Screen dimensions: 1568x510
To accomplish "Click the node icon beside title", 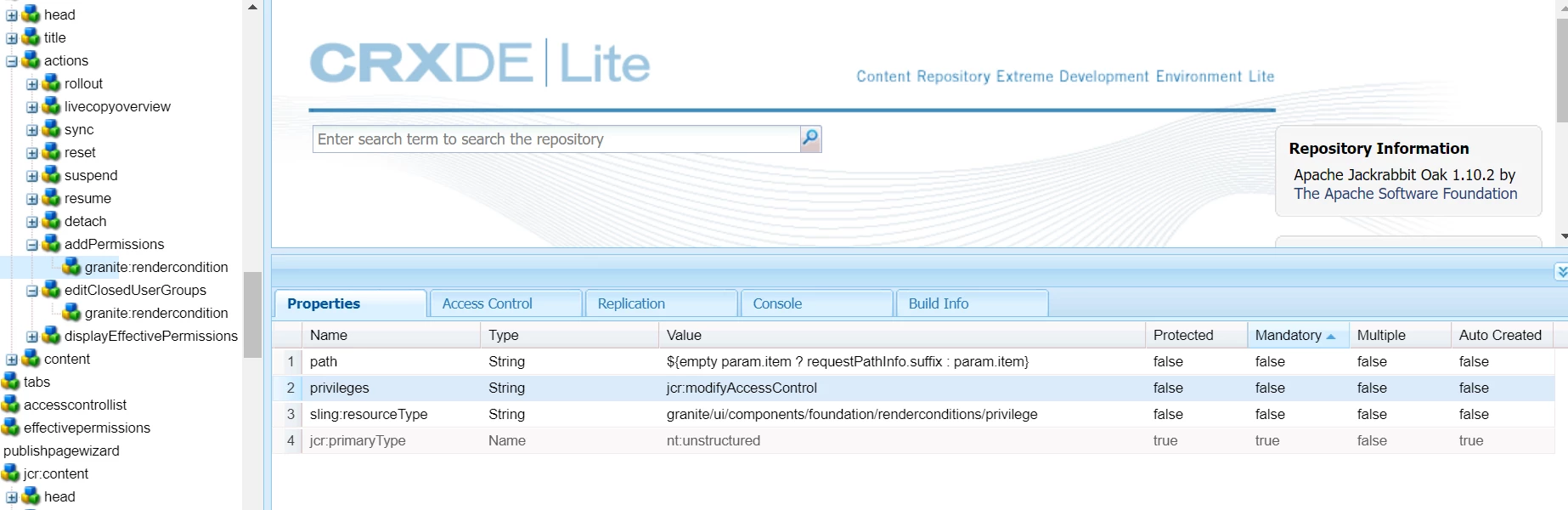I will [31, 37].
